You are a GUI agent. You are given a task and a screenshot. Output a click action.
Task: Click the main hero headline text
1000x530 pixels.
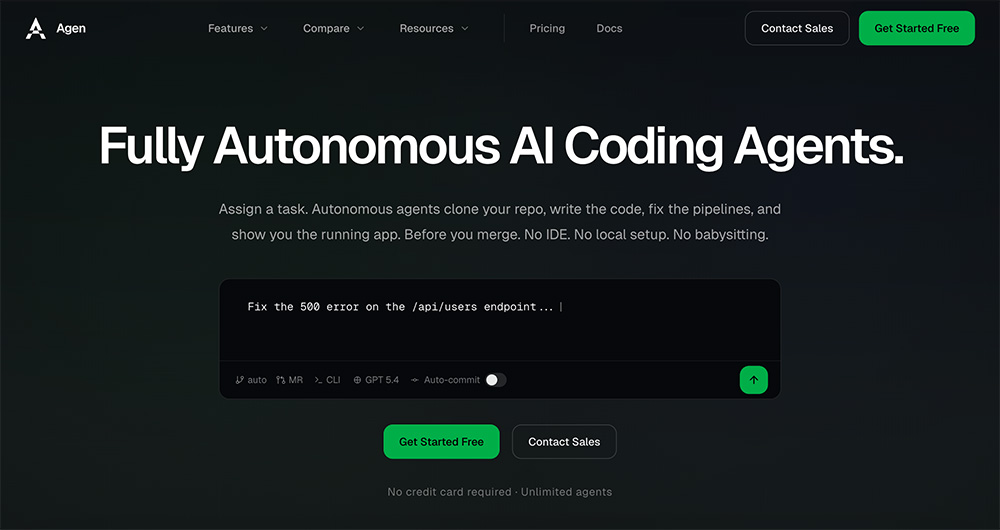pos(500,146)
